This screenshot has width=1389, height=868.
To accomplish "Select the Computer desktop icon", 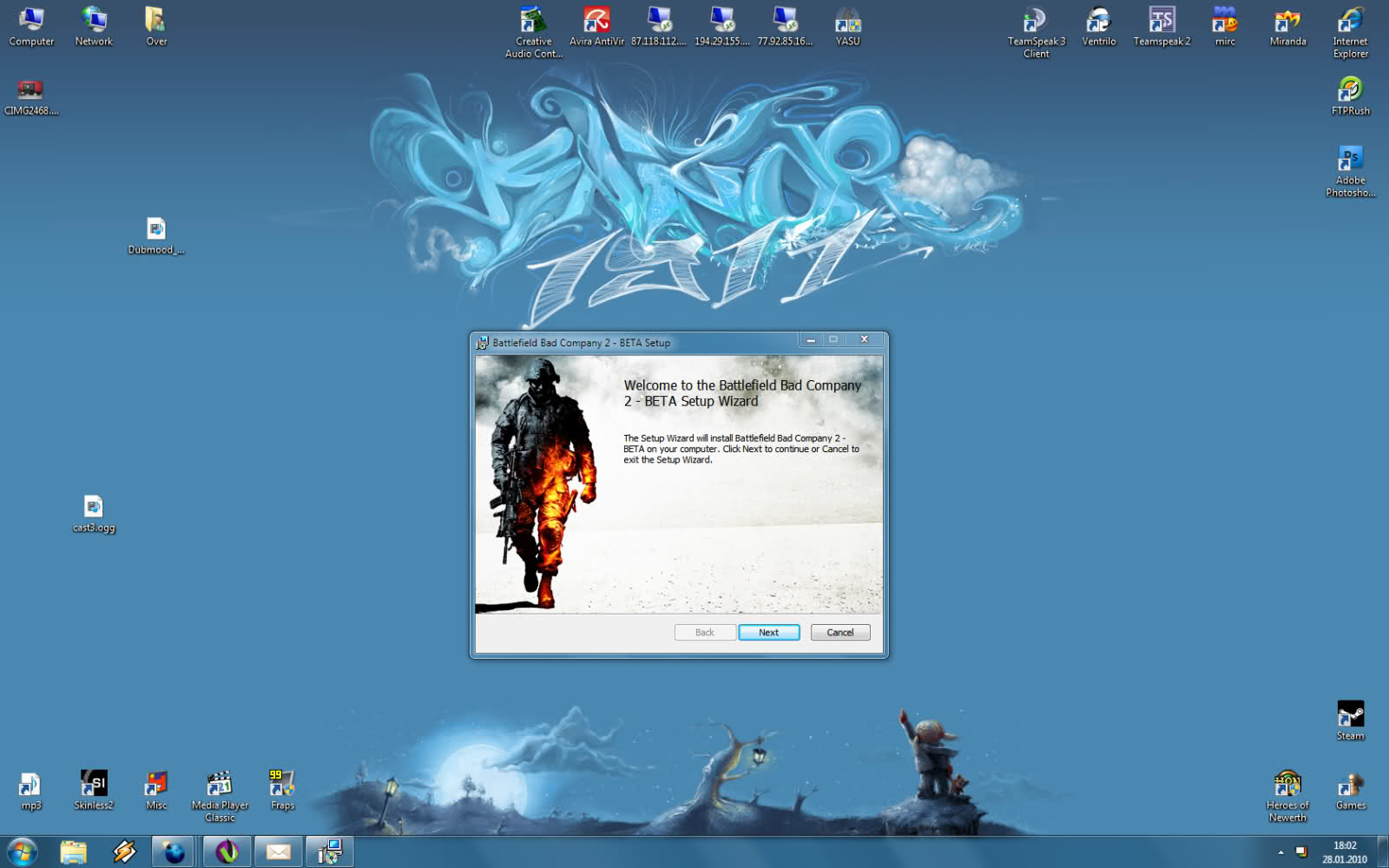I will (31, 26).
